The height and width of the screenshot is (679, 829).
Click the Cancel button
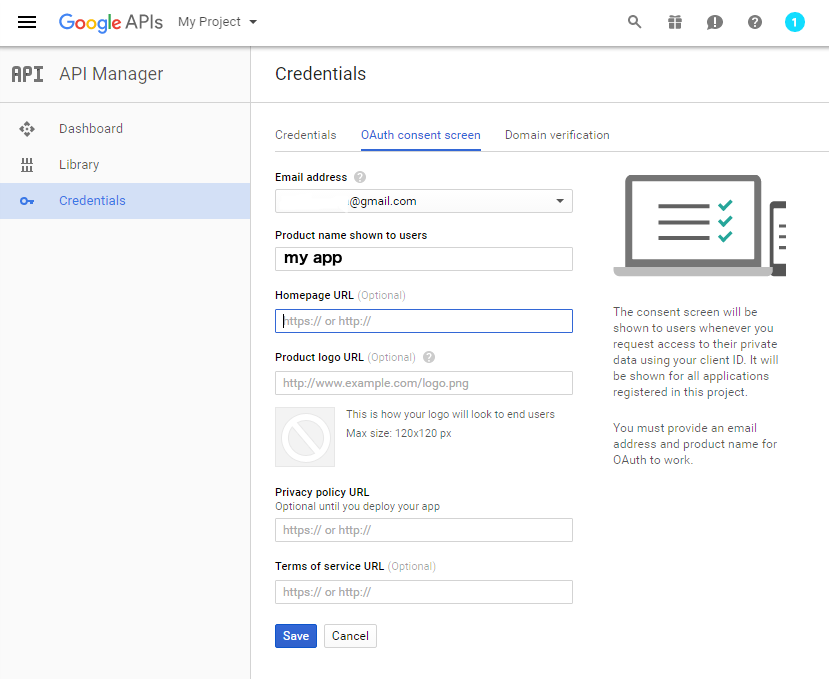tap(350, 636)
